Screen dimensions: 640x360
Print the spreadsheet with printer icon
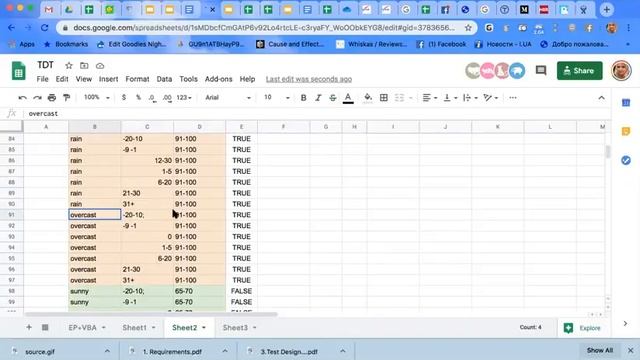[52, 98]
